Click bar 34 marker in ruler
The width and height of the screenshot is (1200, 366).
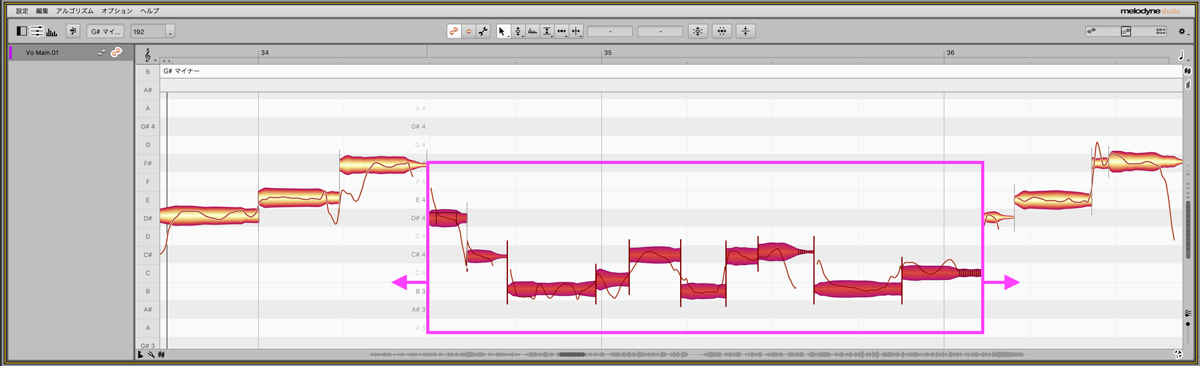[264, 52]
